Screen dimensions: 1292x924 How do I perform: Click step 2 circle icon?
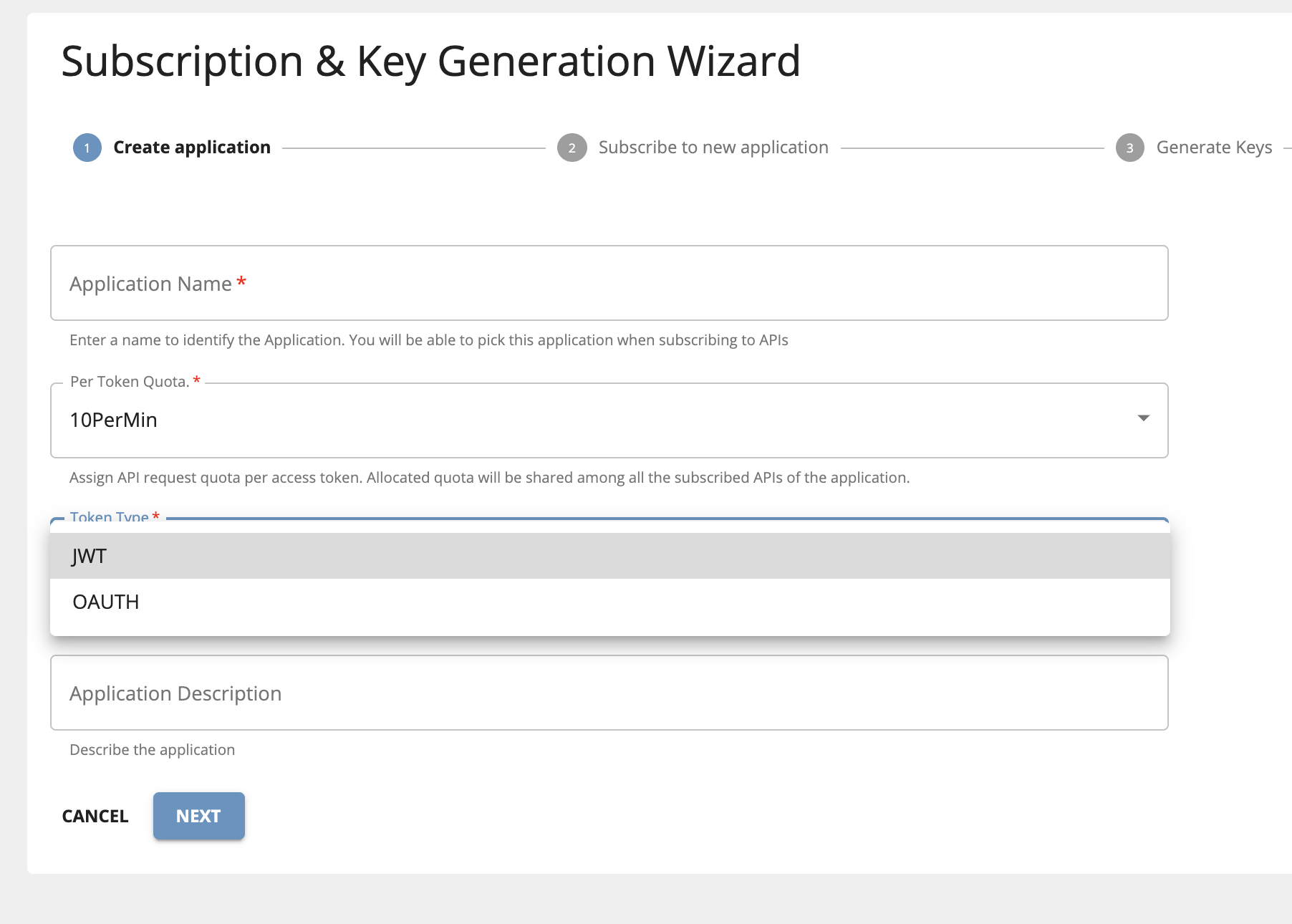click(x=572, y=148)
